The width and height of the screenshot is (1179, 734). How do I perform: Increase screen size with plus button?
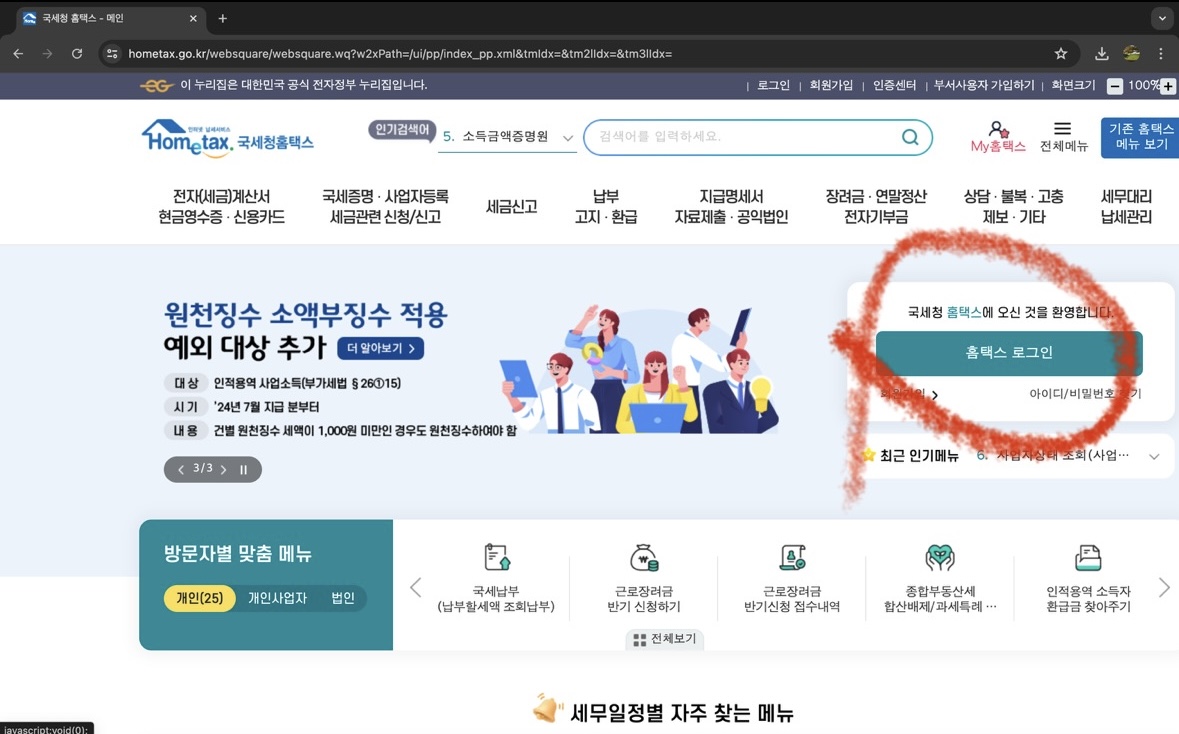(x=1168, y=86)
